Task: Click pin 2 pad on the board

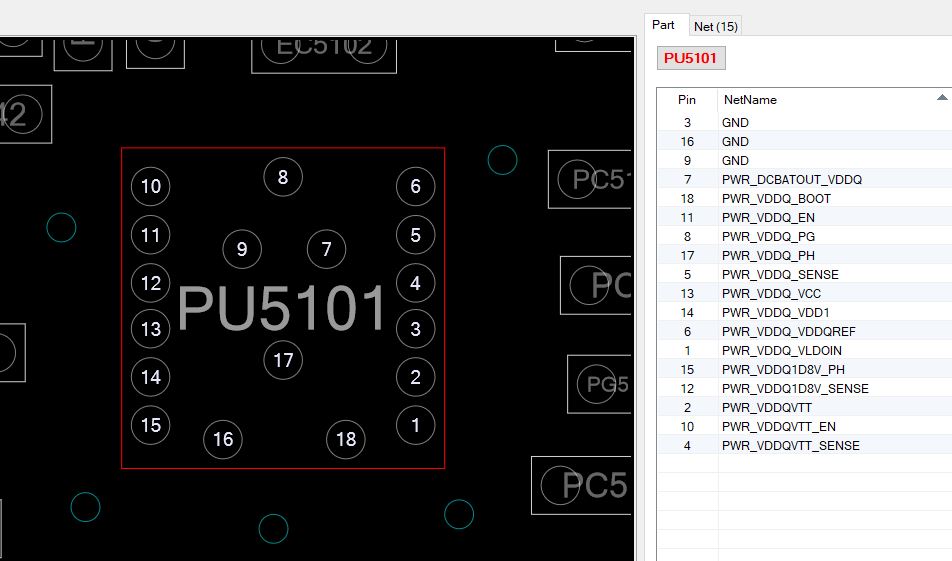Action: pyautogui.click(x=415, y=377)
